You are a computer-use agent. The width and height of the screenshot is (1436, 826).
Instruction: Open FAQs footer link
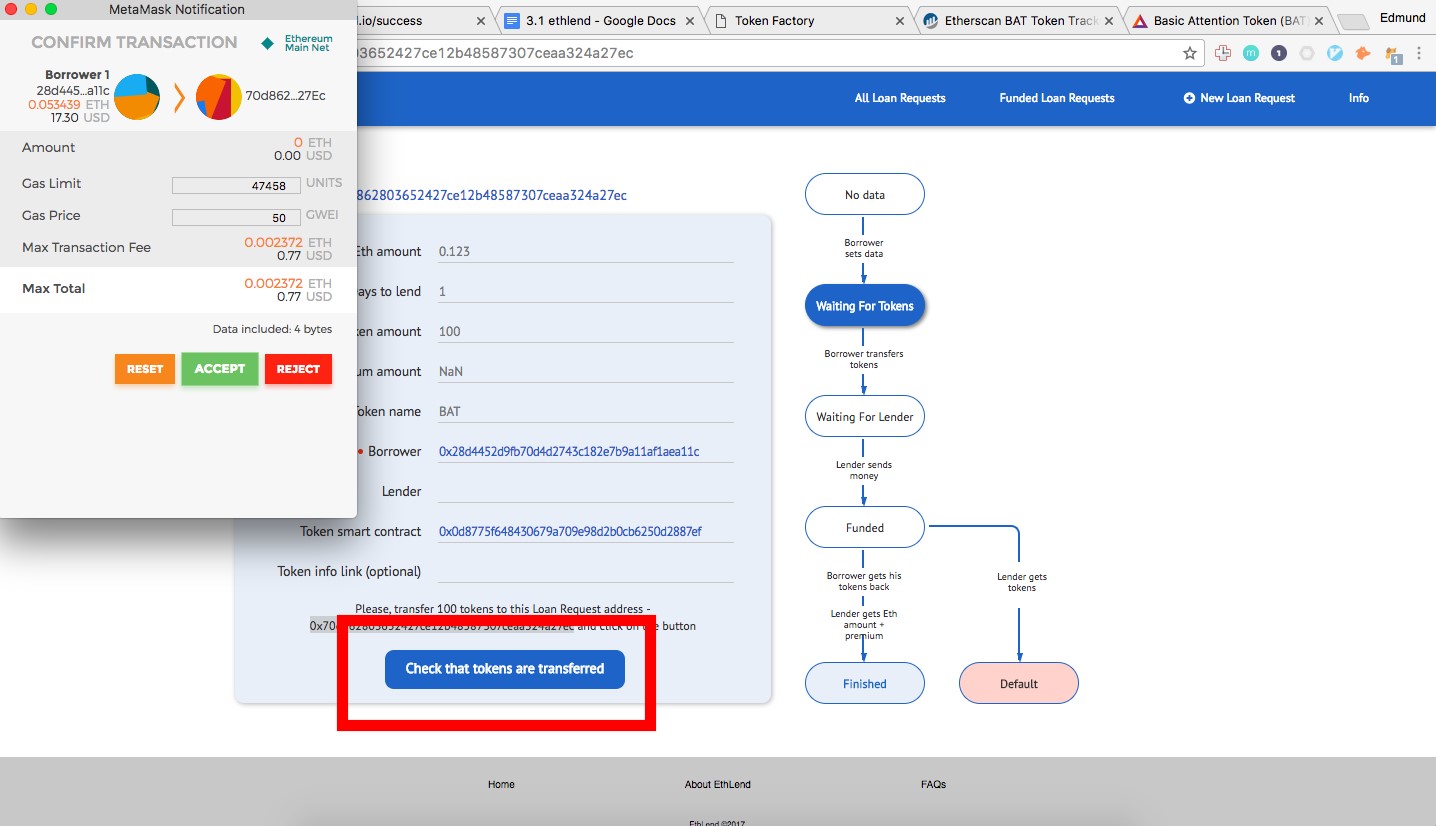tap(933, 785)
